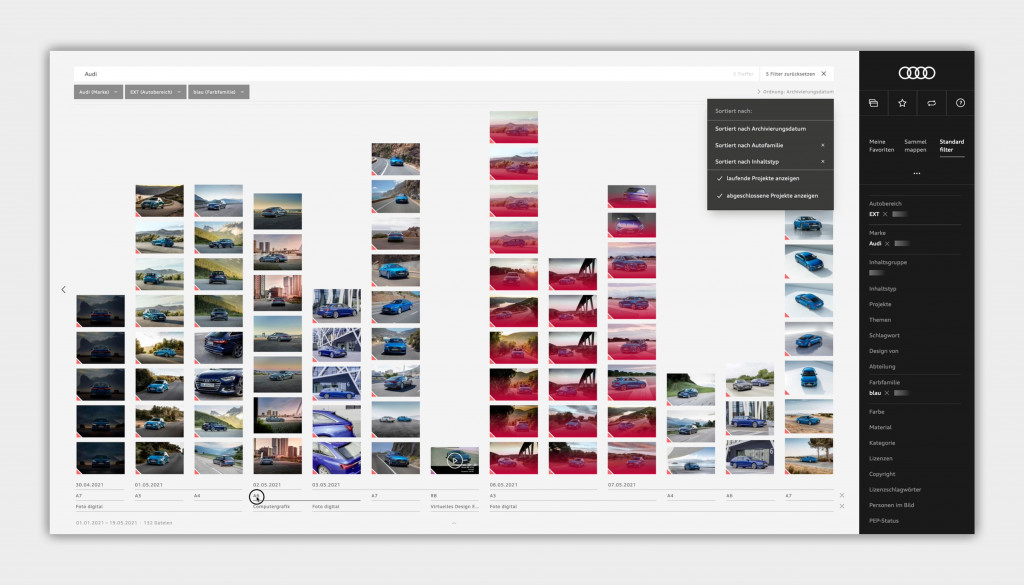Click the zoom lens icon under 02.05.2021
The image size is (1024, 585).
click(257, 496)
